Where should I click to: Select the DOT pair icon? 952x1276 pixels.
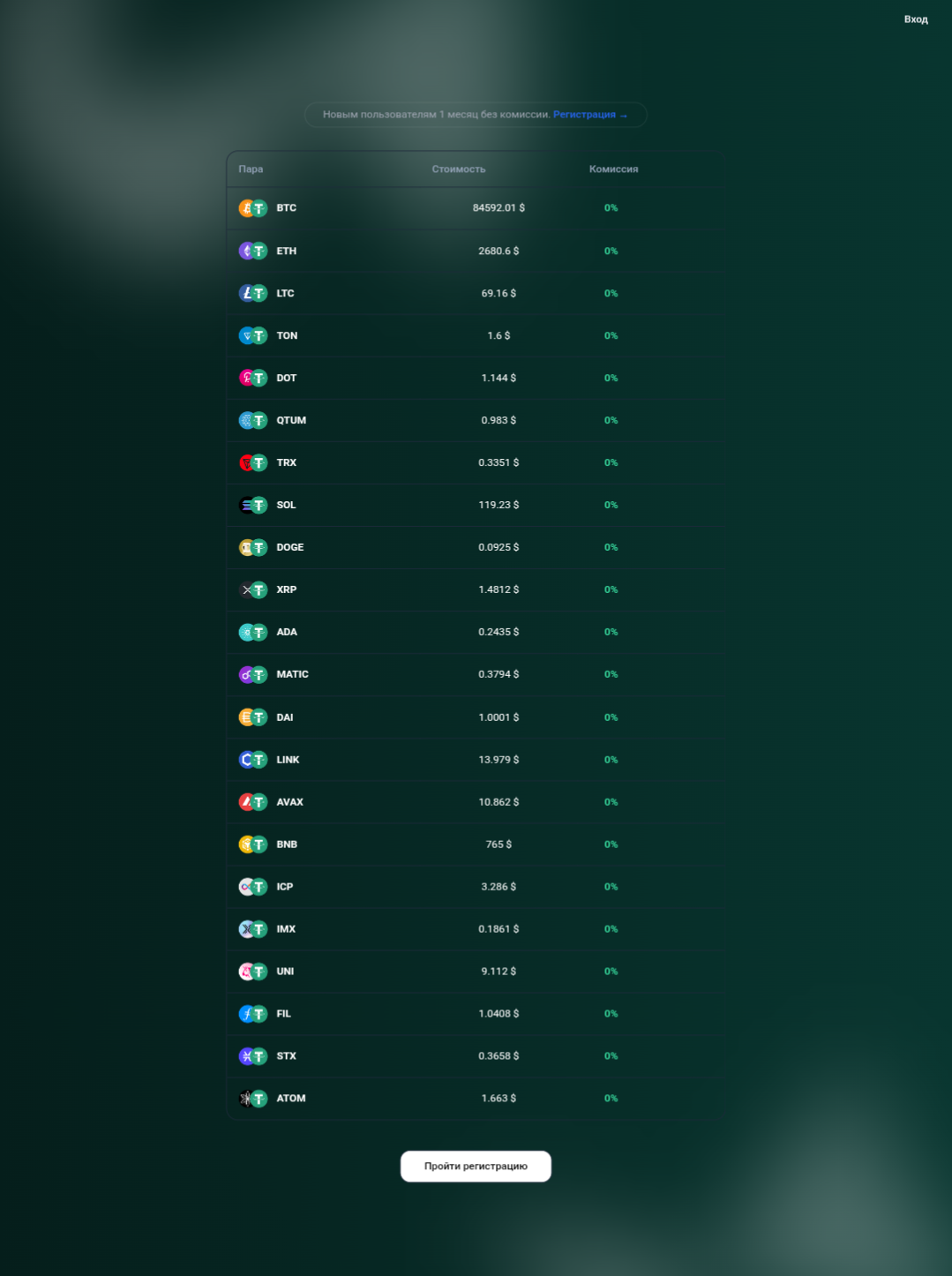coord(252,378)
